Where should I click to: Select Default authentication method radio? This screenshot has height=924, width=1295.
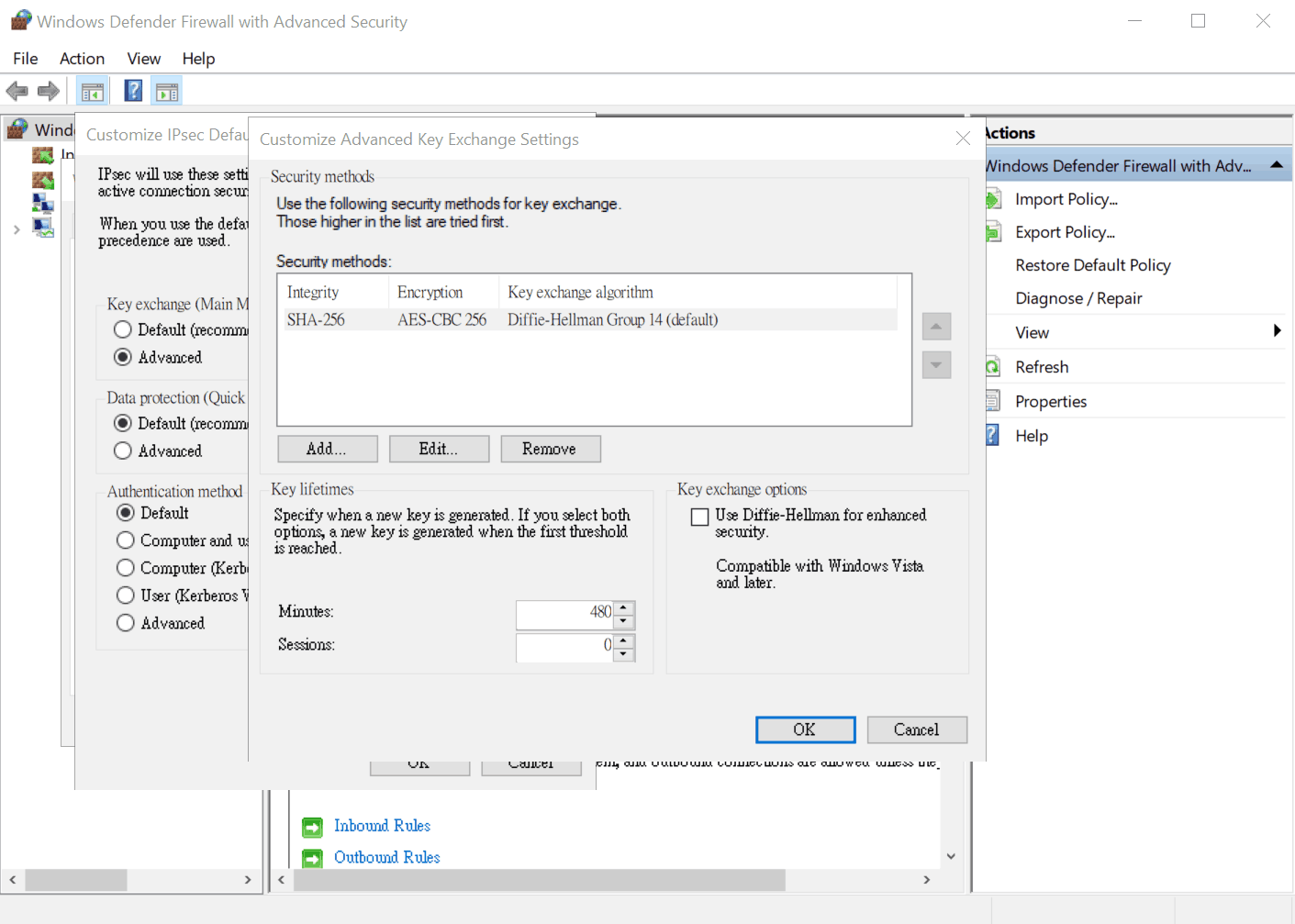pyautogui.click(x=126, y=512)
